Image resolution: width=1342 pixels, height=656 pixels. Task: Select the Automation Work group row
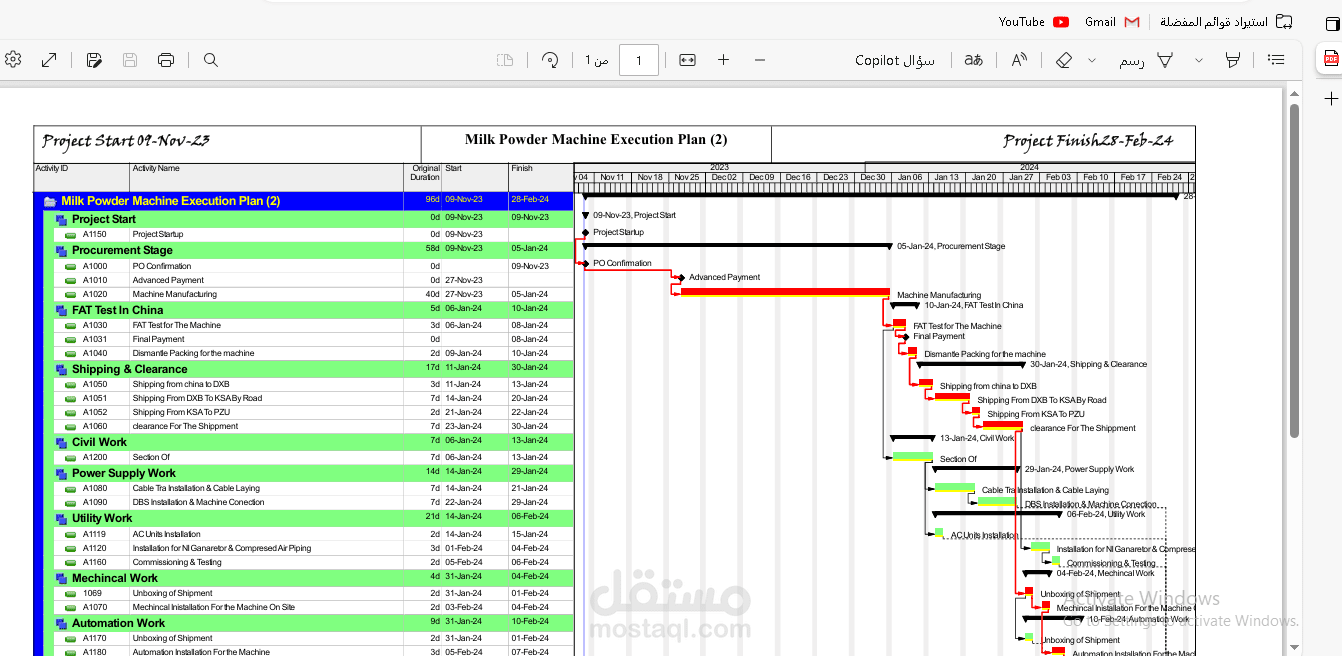[x=312, y=623]
